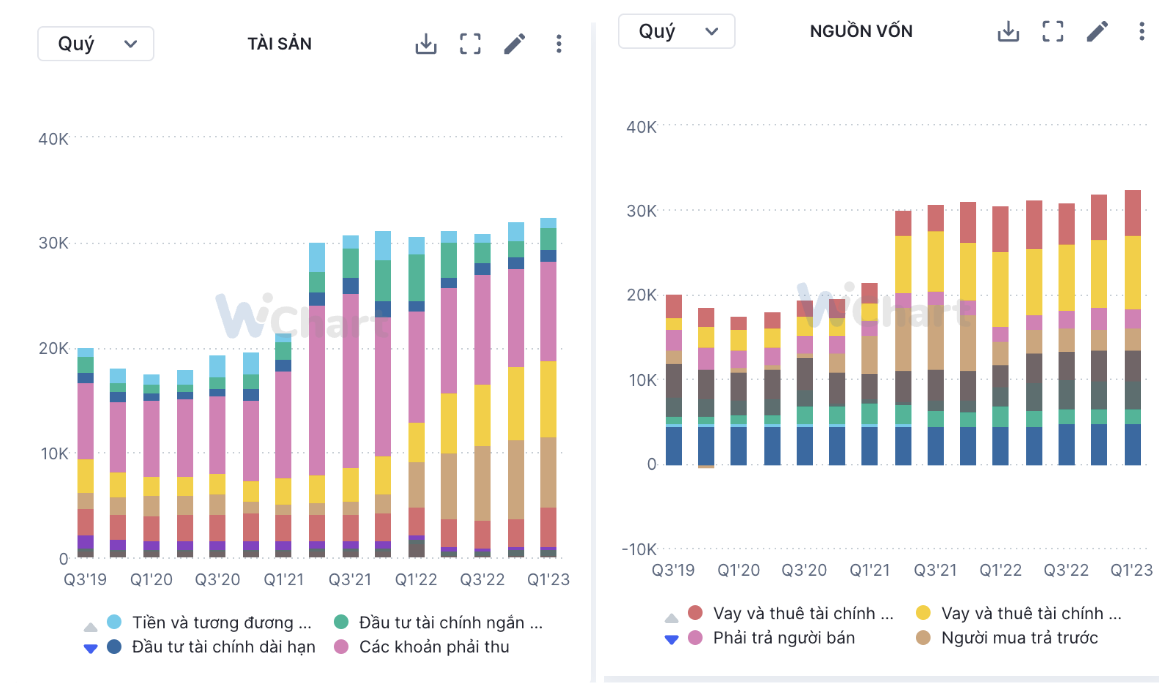Toggle Đầu tư tài chính dài hạn series
The width and height of the screenshot is (1159, 694).
223,647
